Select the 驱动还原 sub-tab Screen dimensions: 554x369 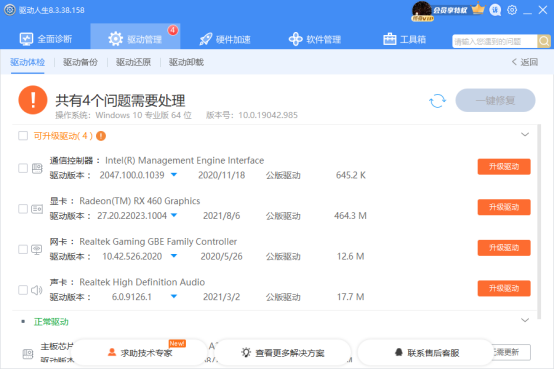[133, 62]
